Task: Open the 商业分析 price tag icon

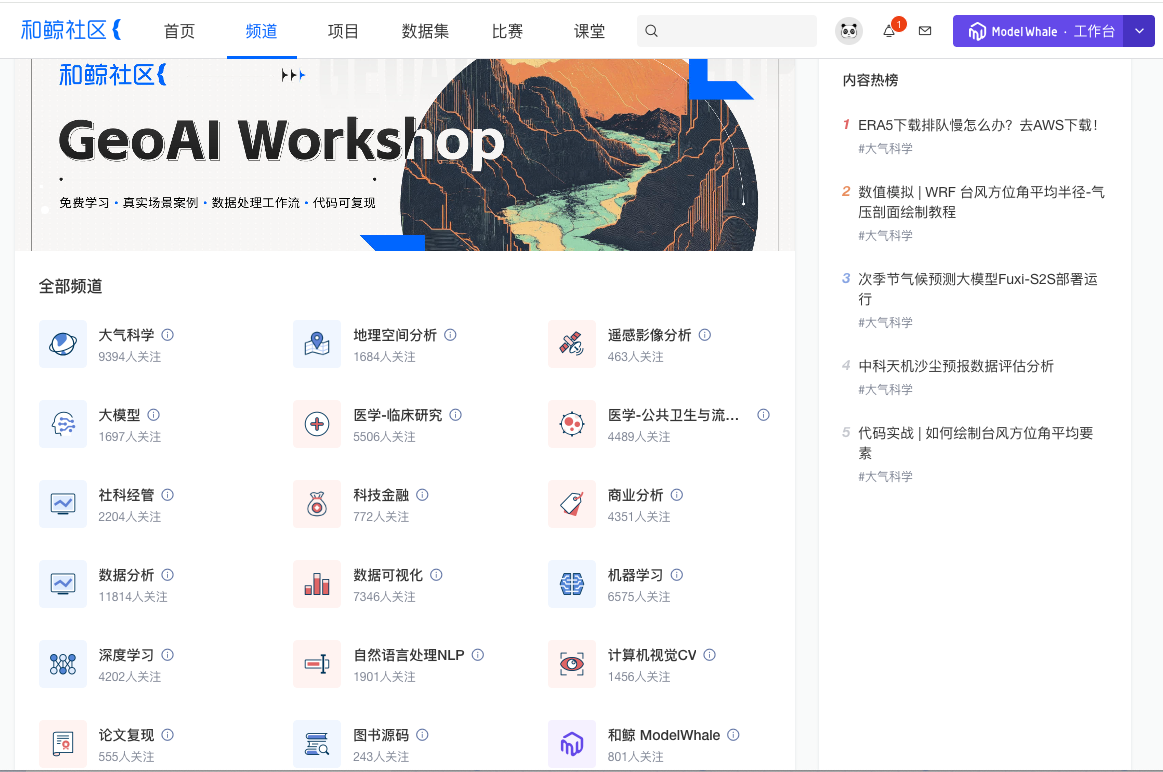Action: (572, 504)
